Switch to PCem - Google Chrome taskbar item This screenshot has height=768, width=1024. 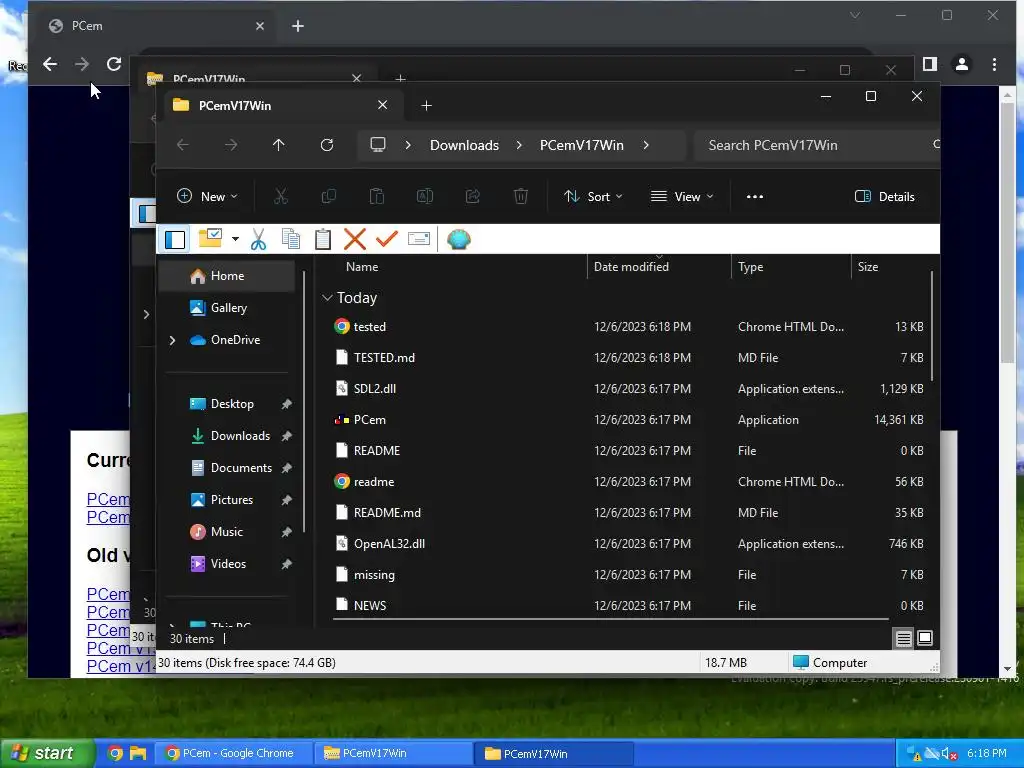click(x=234, y=754)
